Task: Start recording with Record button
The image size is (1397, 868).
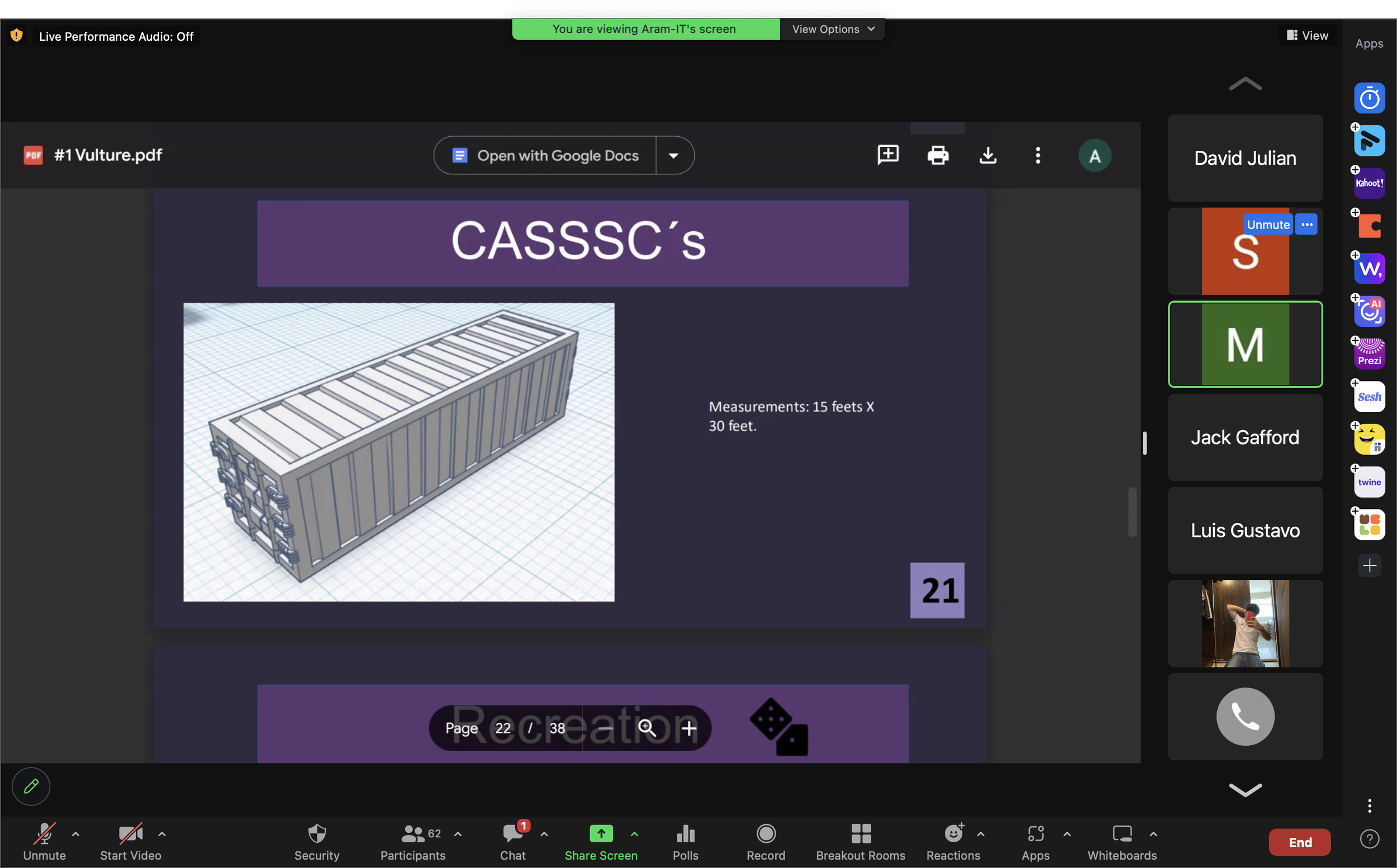Action: pos(766,842)
